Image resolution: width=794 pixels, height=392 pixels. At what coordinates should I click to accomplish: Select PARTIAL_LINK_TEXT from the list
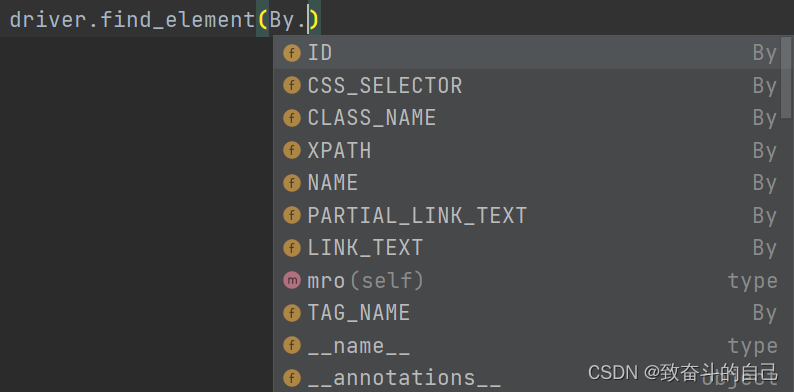point(527,216)
